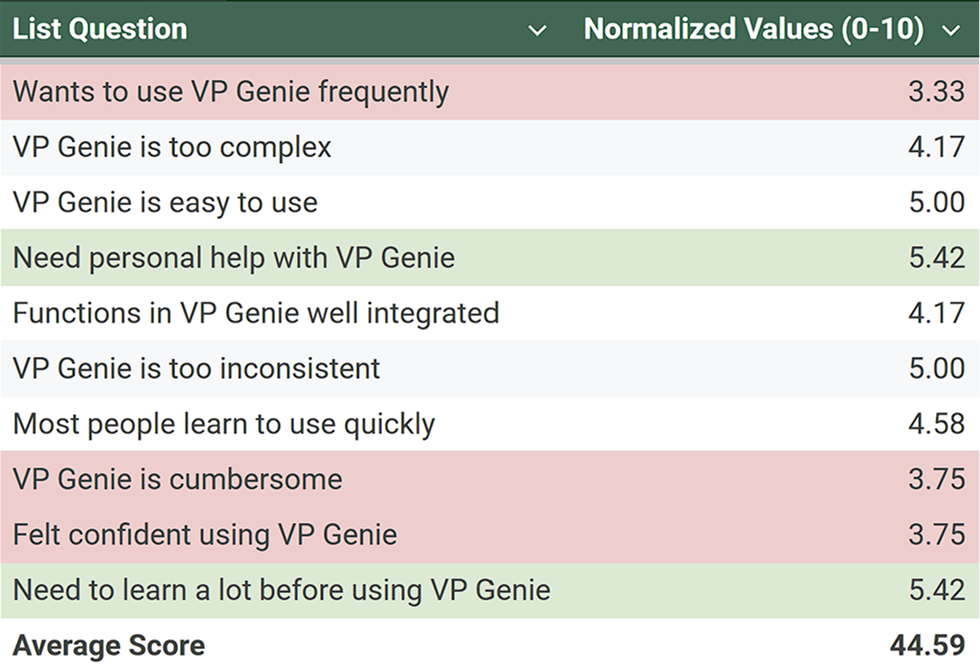Click the 4.58 value cell
The width and height of the screenshot is (980, 672).
[x=937, y=424]
